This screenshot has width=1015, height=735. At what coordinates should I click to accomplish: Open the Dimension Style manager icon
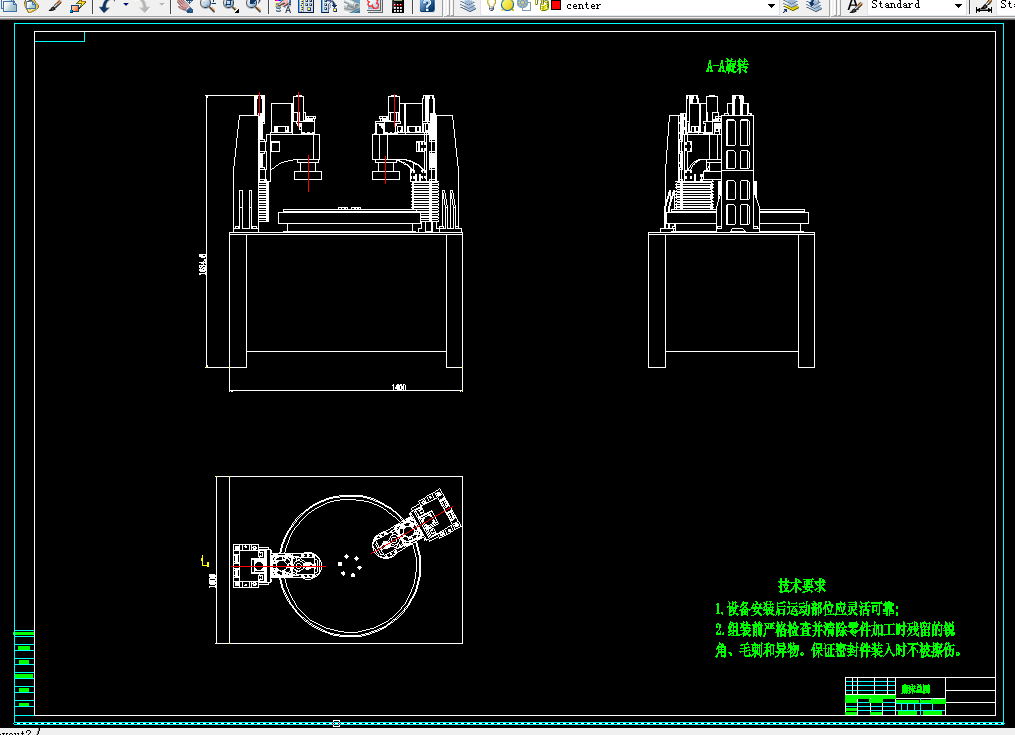point(984,6)
